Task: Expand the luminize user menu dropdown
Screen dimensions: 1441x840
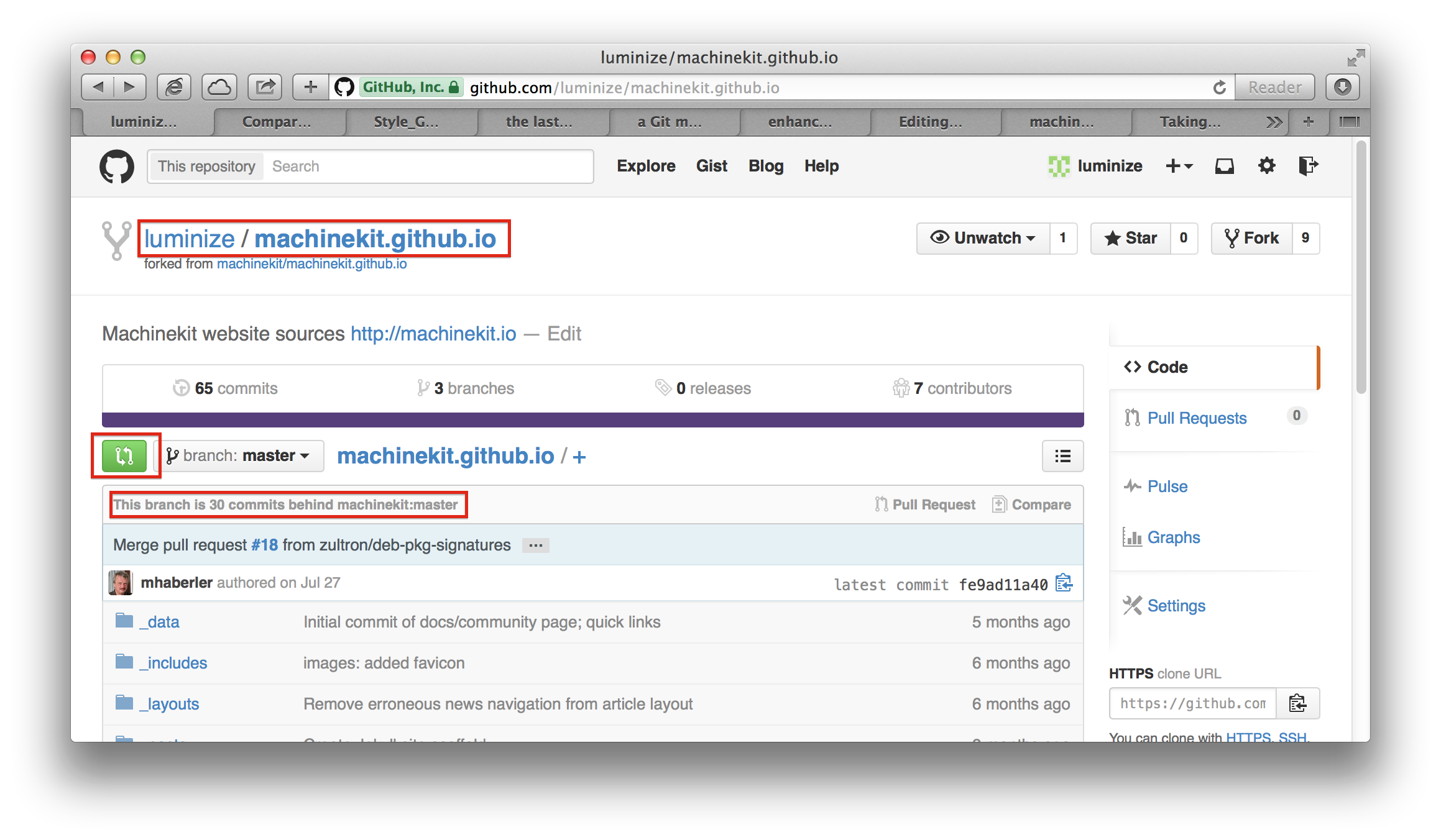Action: click(x=1100, y=166)
